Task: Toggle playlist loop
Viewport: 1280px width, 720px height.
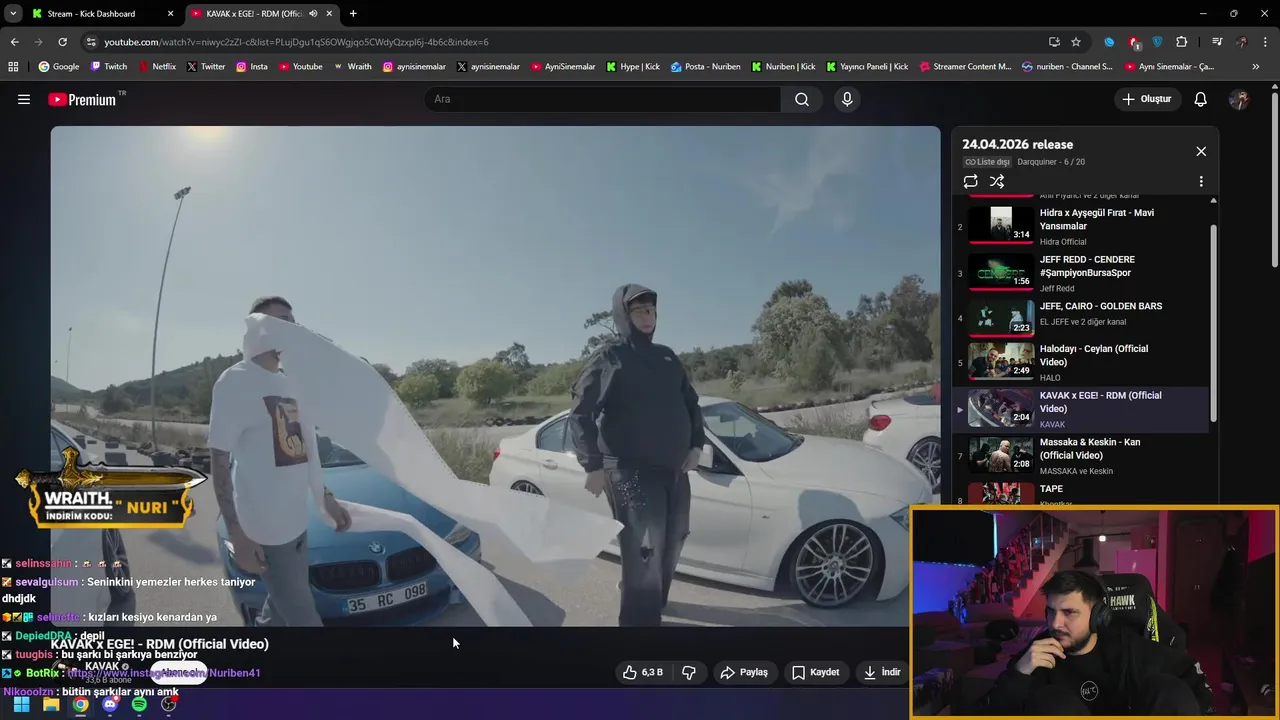Action: 971,181
